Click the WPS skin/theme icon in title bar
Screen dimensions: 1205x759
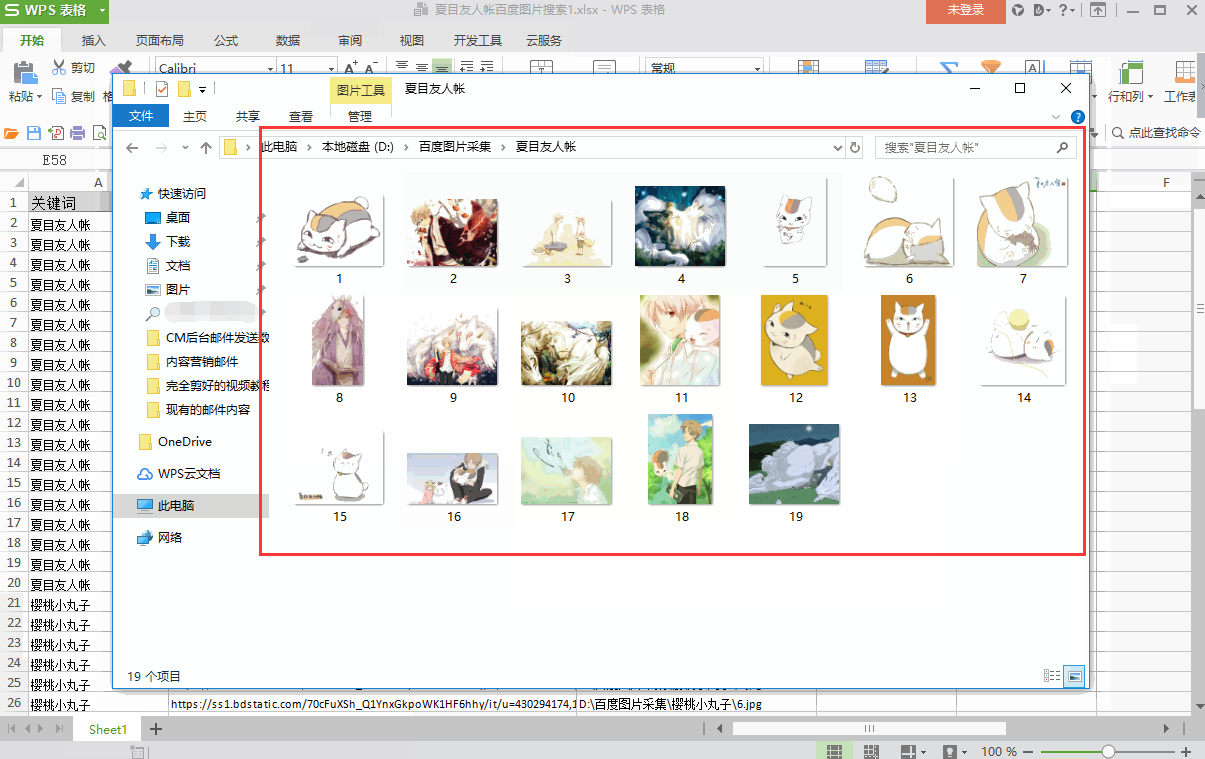click(1018, 11)
